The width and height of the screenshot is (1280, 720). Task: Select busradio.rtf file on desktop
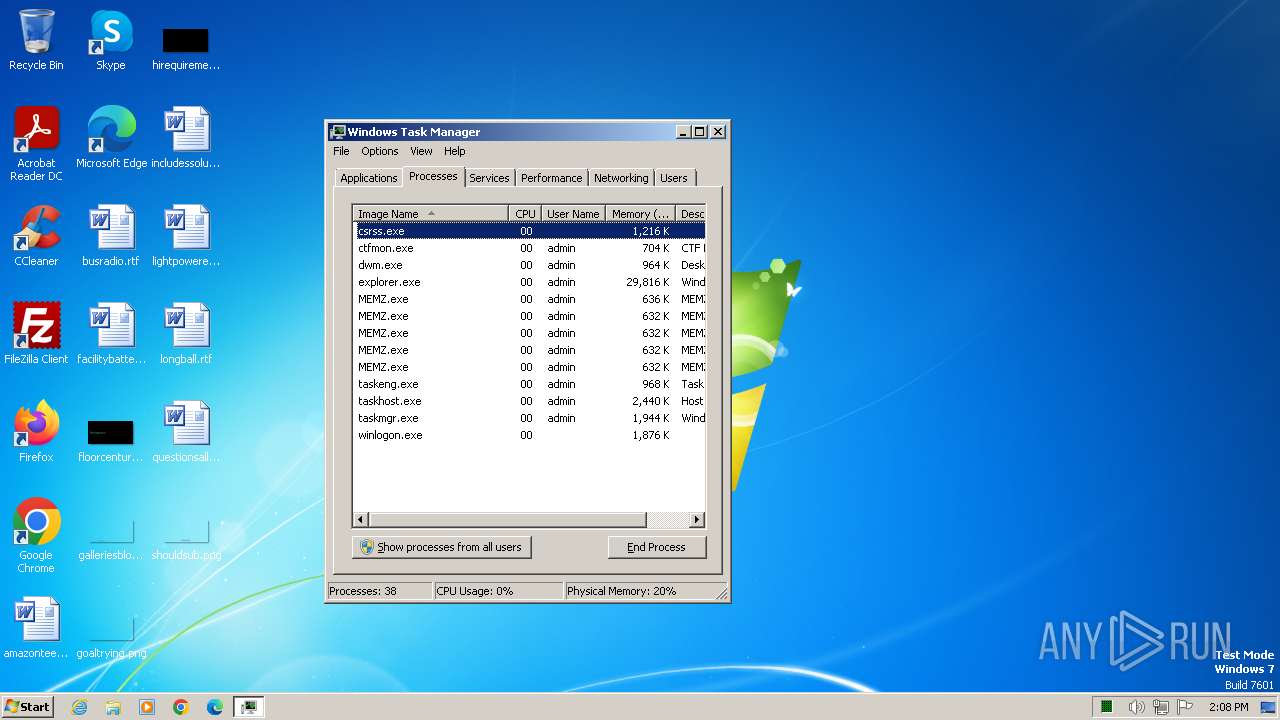point(111,236)
